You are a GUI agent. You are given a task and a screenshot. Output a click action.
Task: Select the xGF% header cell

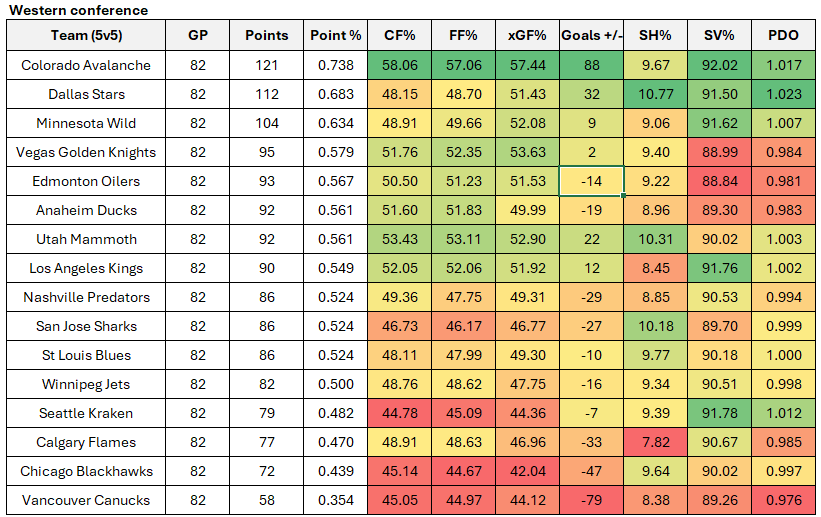point(527,35)
